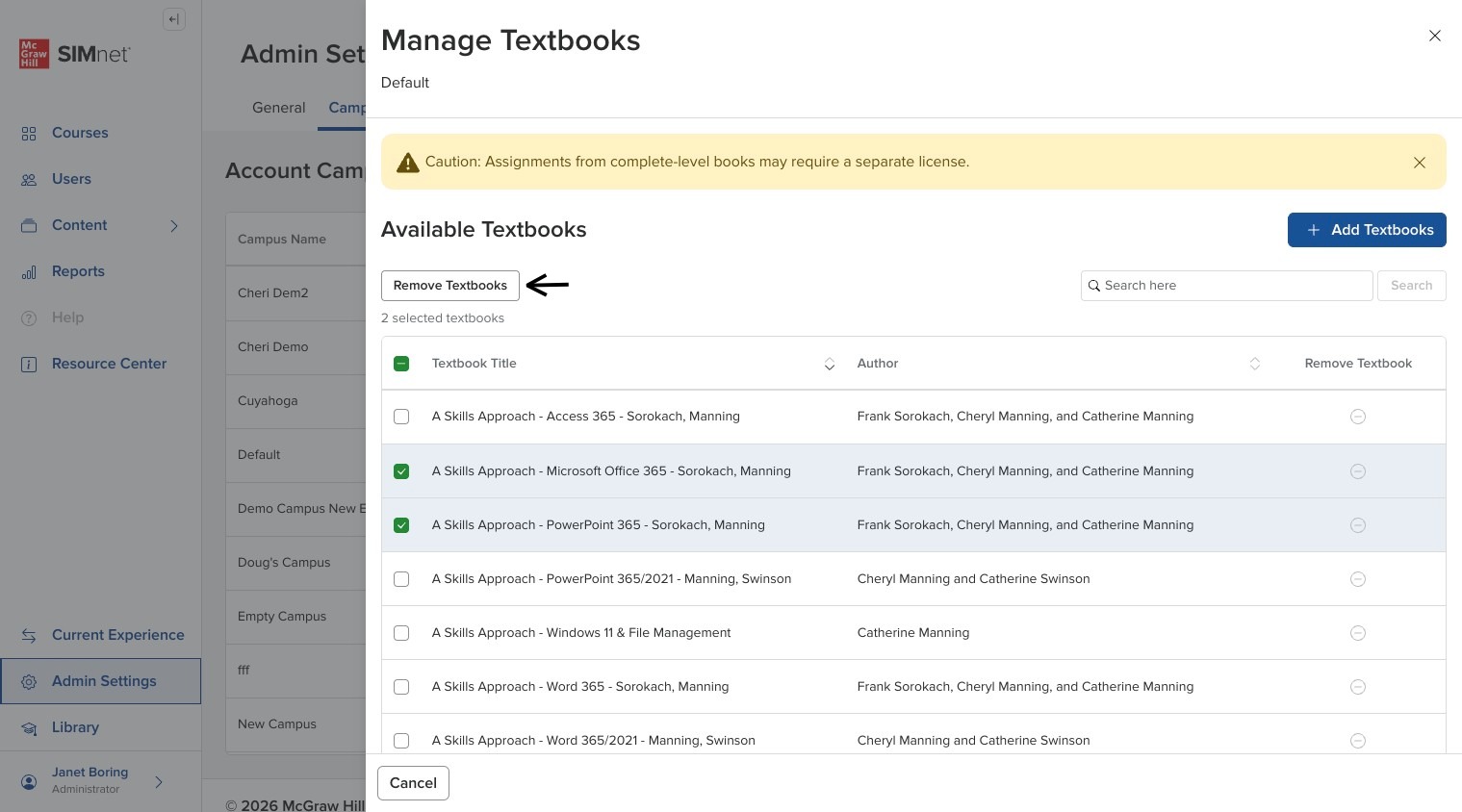The height and width of the screenshot is (812, 1462).
Task: Collapse the sidebar with the arrow icon
Action: [x=174, y=19]
